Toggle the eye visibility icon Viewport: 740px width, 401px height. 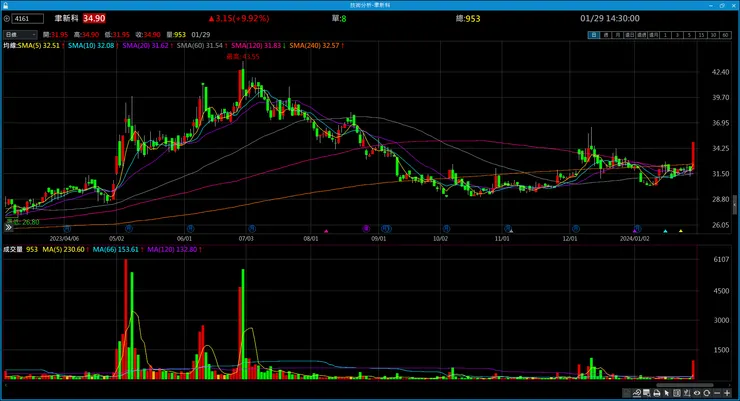point(697,393)
